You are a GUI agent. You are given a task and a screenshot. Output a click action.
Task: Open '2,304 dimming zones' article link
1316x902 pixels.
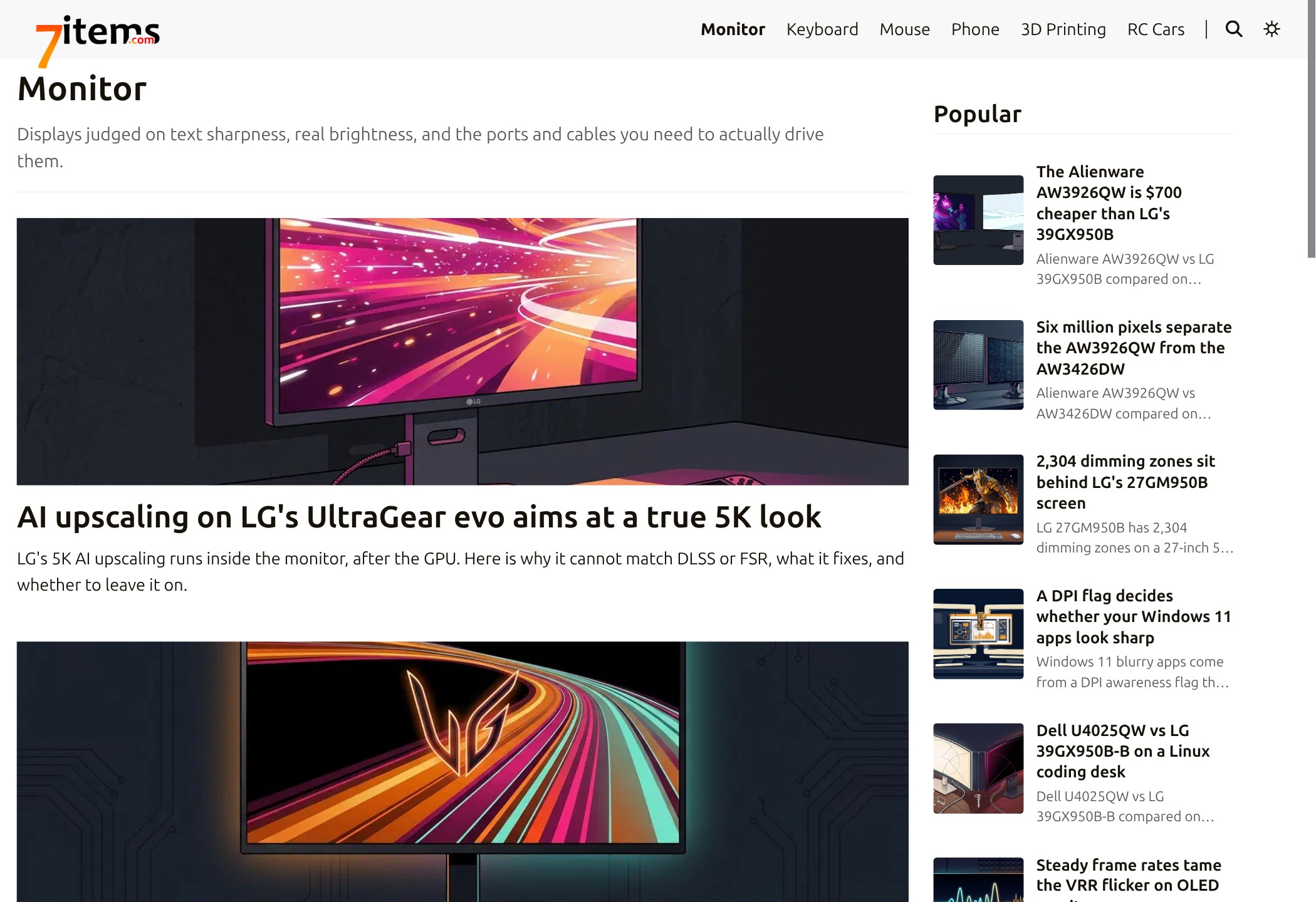1125,482
